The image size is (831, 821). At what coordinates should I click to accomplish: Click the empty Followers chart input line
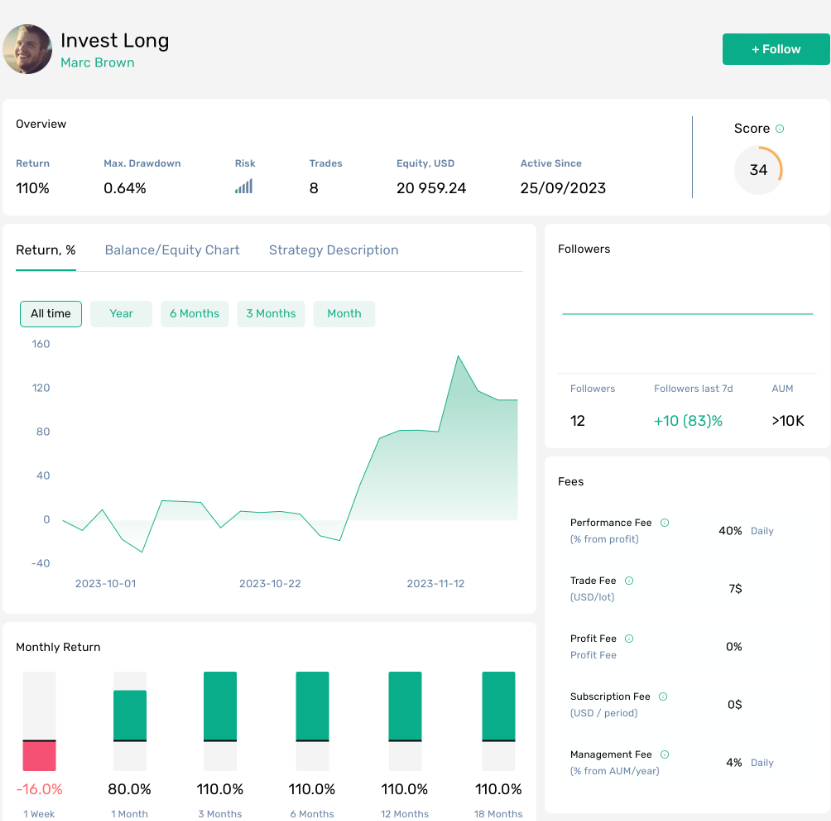(x=687, y=311)
